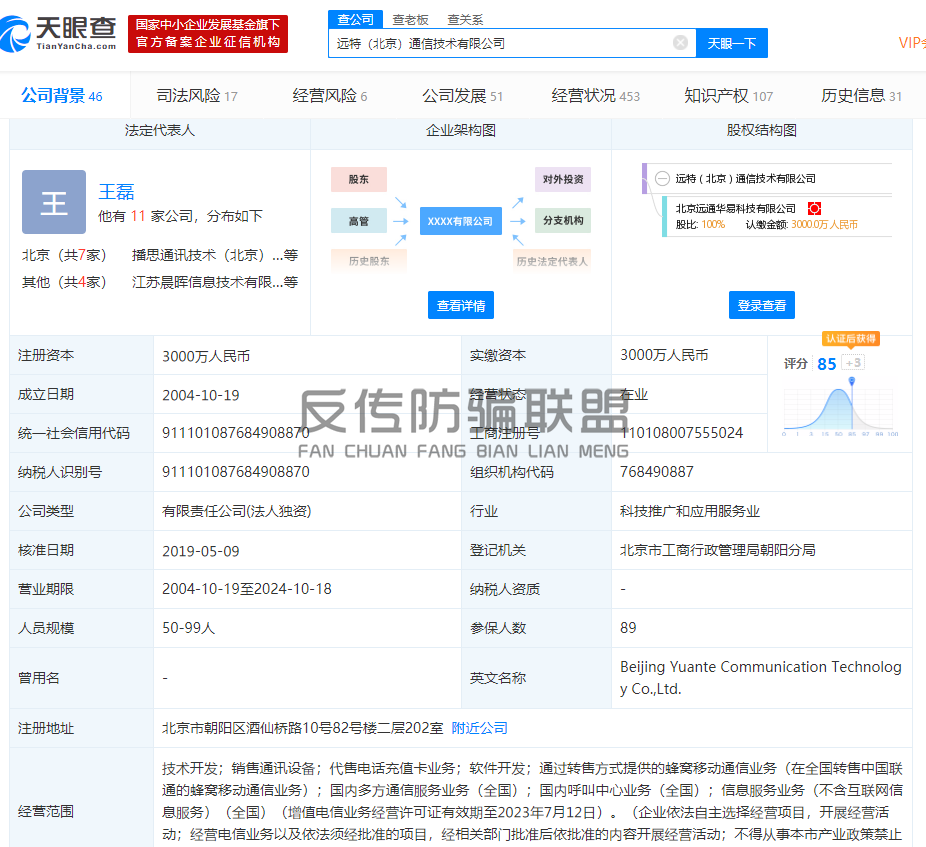926x847 pixels.
Task: Click the 登录查看 button under the equity structure
Action: click(761, 306)
